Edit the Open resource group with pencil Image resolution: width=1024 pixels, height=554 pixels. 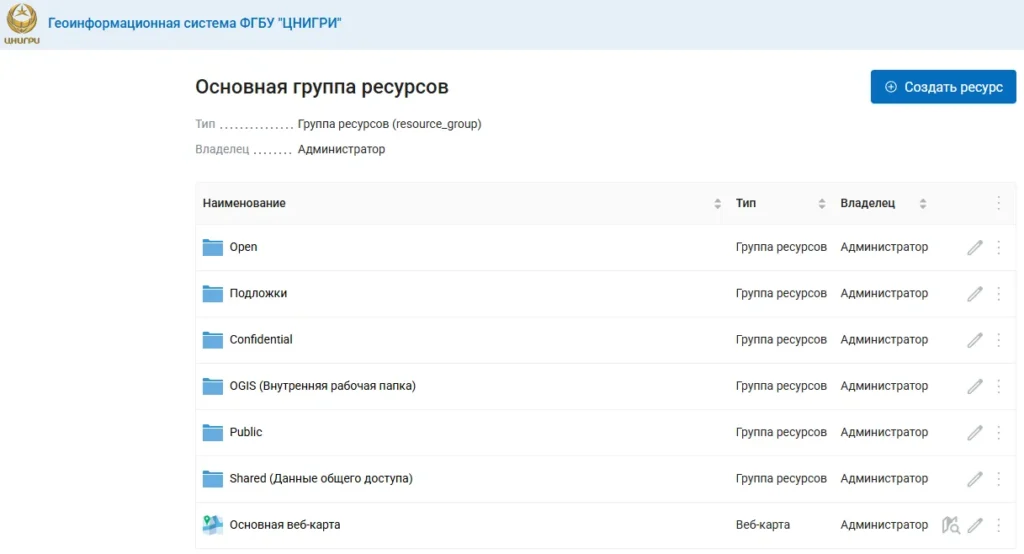pos(975,247)
